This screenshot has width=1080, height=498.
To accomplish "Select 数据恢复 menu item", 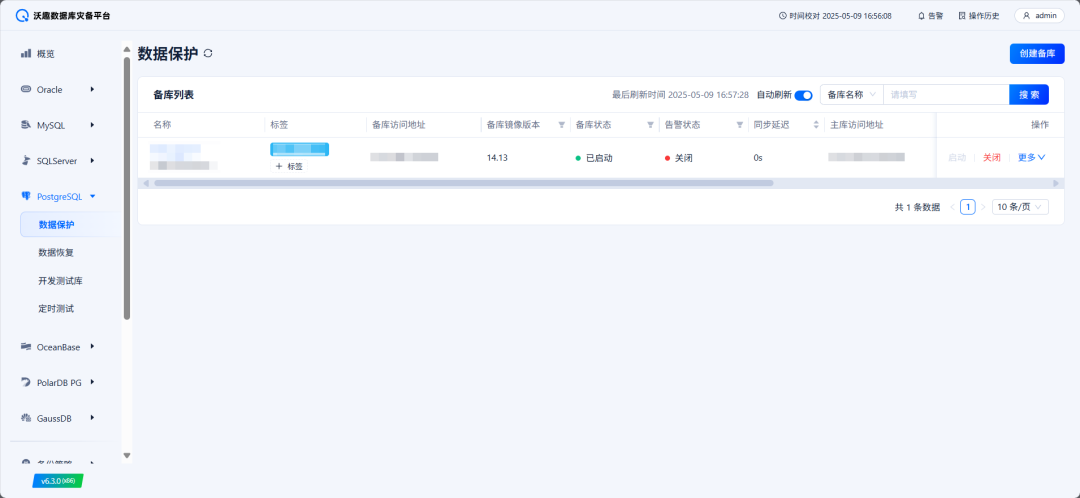I will pos(56,253).
